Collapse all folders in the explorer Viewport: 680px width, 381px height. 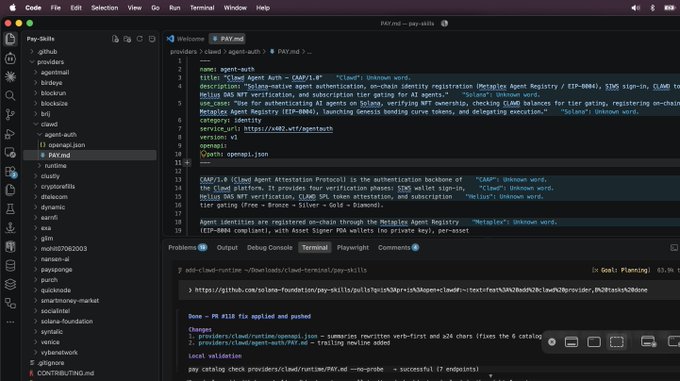(152, 39)
